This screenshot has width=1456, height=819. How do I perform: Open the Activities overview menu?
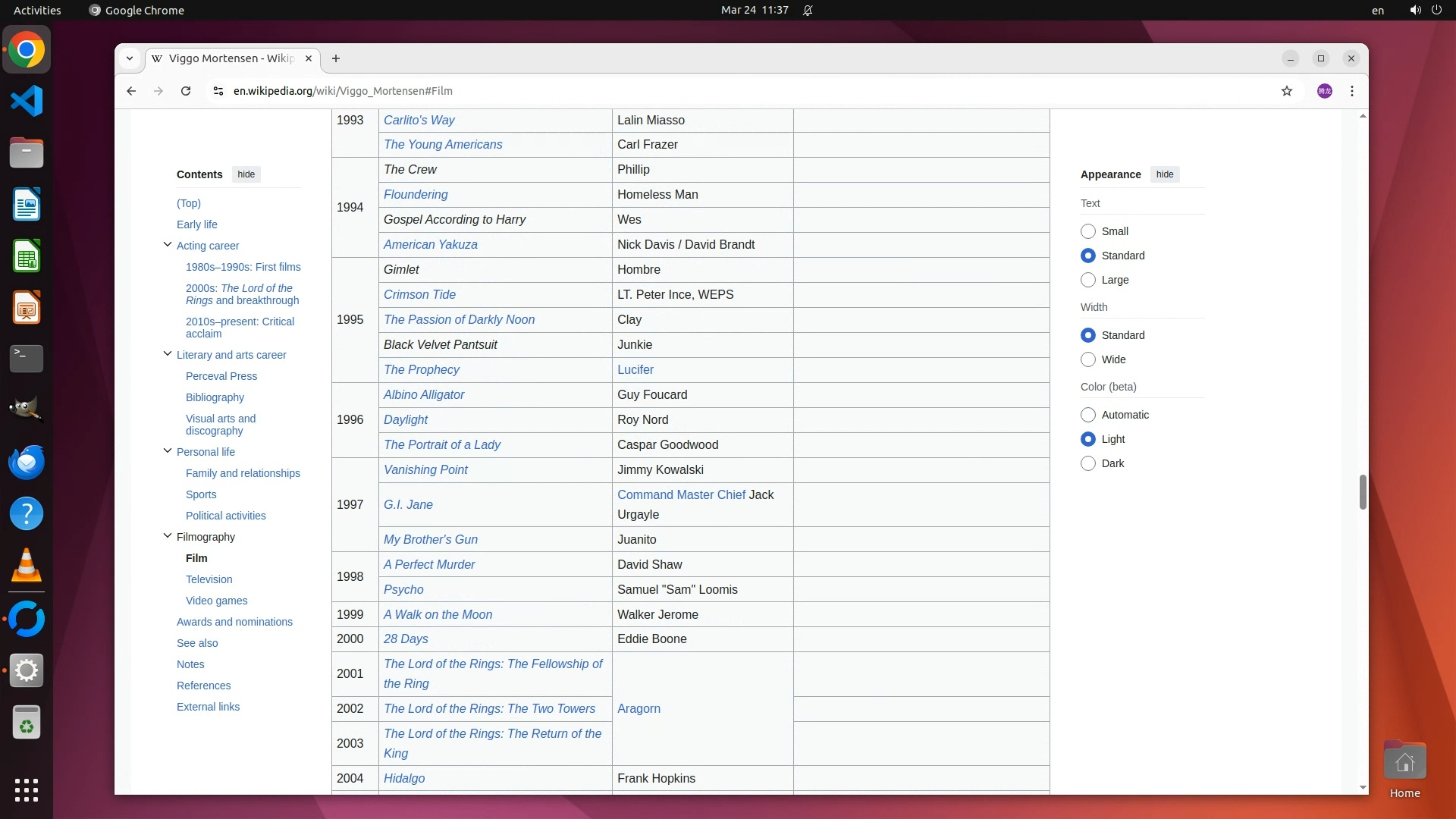tap(37, 10)
